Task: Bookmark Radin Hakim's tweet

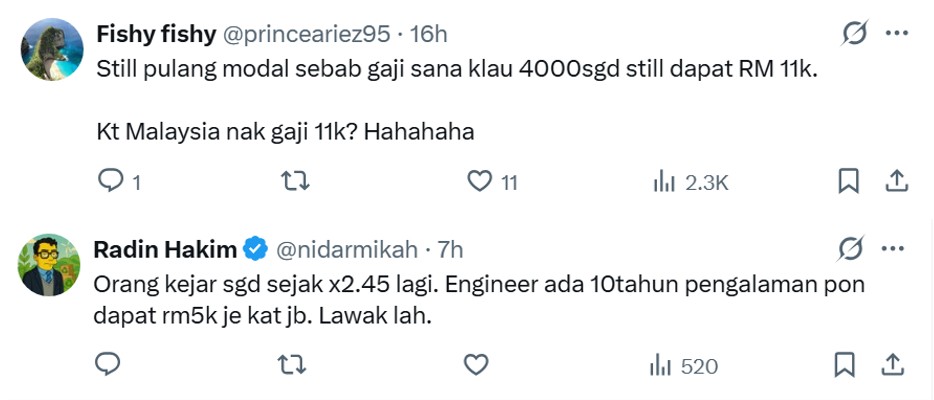Action: tap(847, 365)
